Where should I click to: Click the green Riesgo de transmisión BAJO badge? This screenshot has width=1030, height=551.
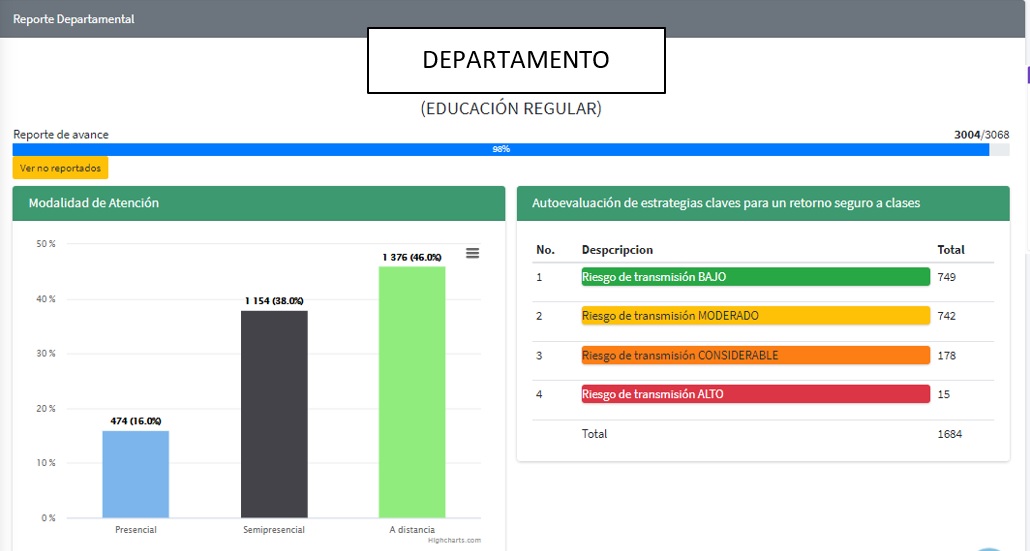coord(755,277)
